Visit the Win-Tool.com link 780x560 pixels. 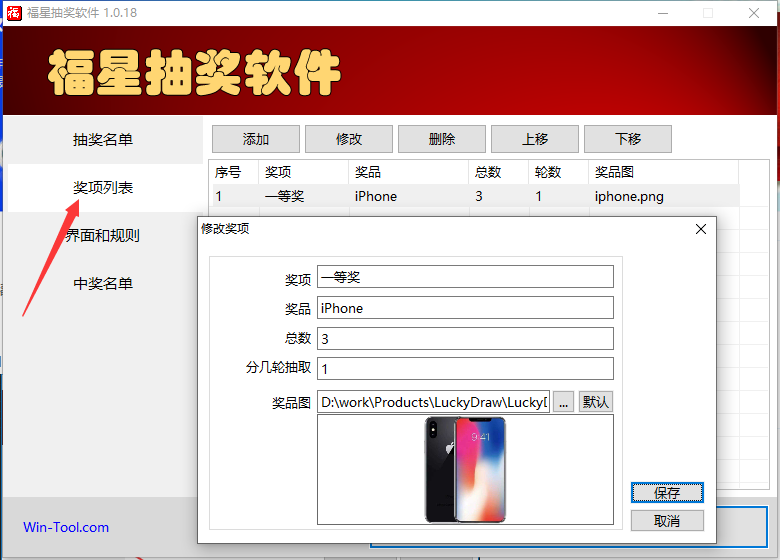66,527
